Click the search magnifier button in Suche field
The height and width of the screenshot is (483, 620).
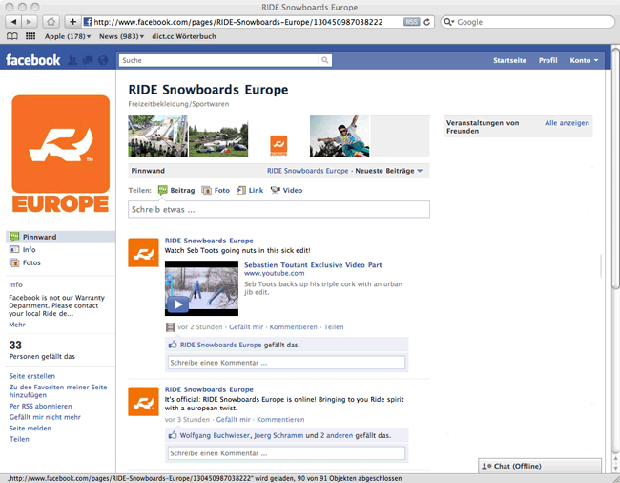pos(325,60)
